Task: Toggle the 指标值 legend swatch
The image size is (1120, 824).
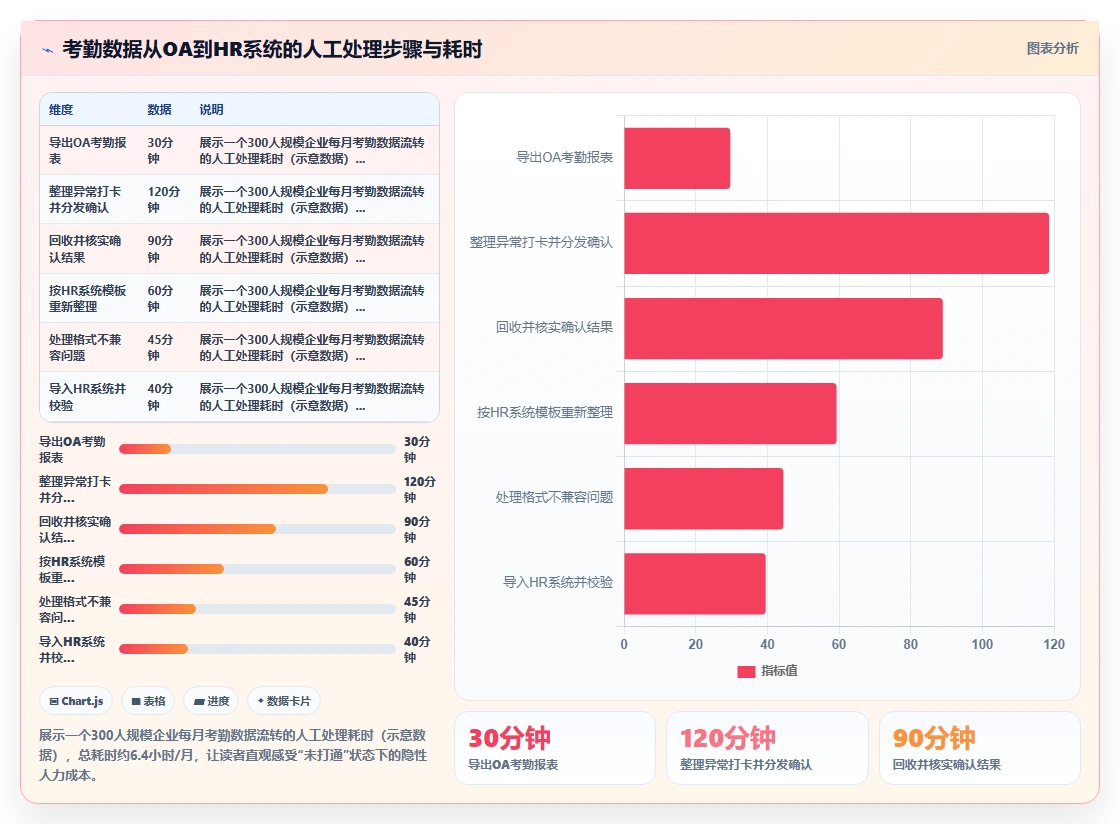Action: coord(746,671)
